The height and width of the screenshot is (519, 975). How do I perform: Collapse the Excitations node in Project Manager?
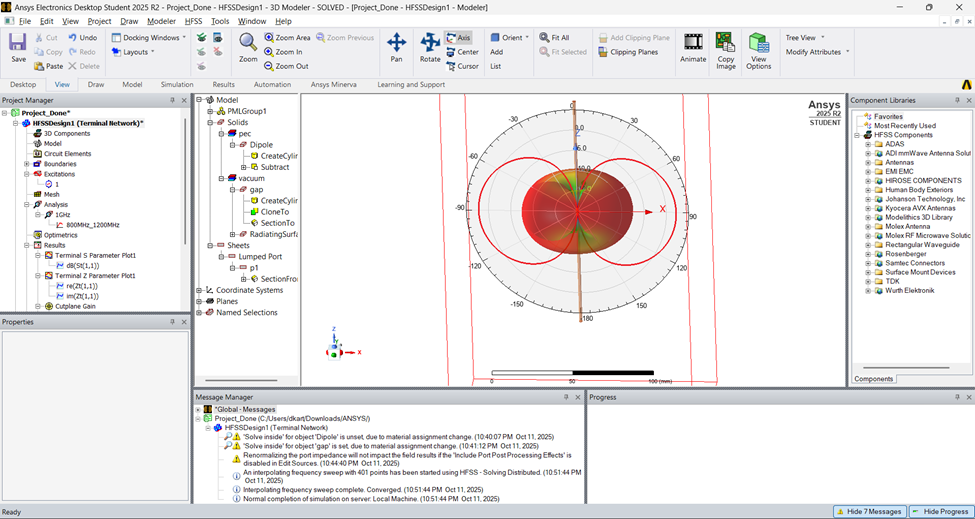pyautogui.click(x=27, y=174)
